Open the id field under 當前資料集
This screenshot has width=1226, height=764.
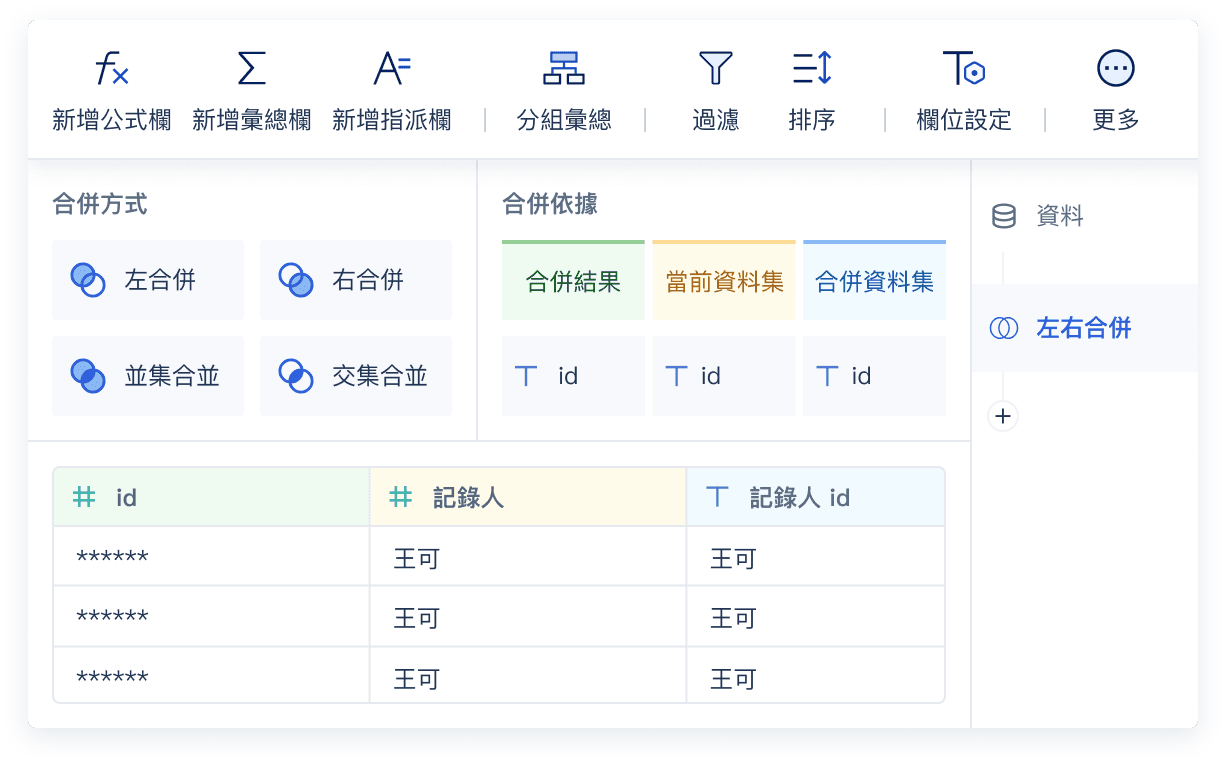724,376
